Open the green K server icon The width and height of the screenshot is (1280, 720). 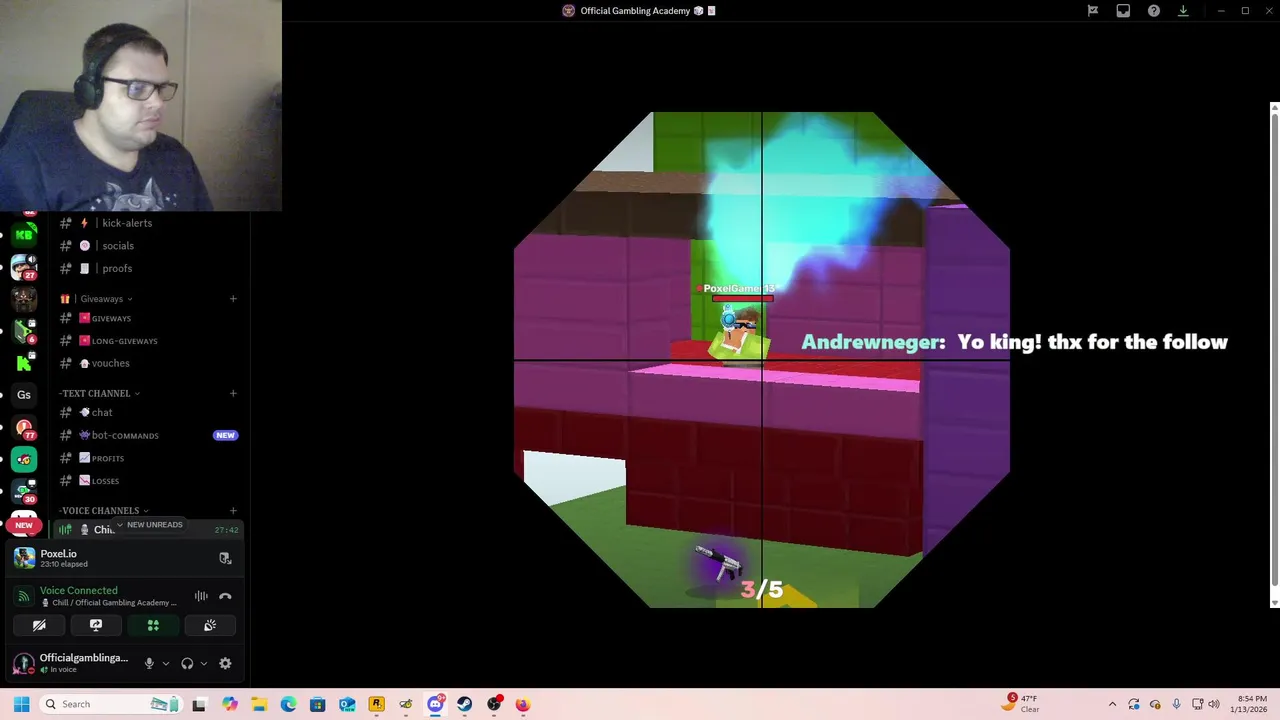24,363
